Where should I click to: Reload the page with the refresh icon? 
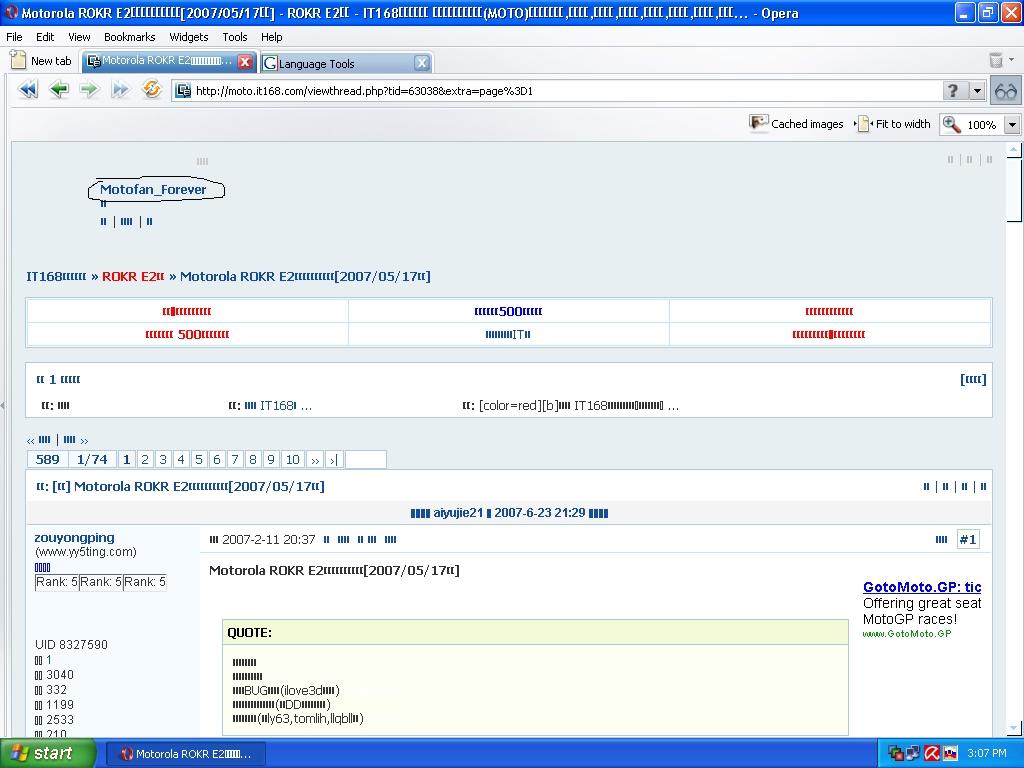[152, 89]
